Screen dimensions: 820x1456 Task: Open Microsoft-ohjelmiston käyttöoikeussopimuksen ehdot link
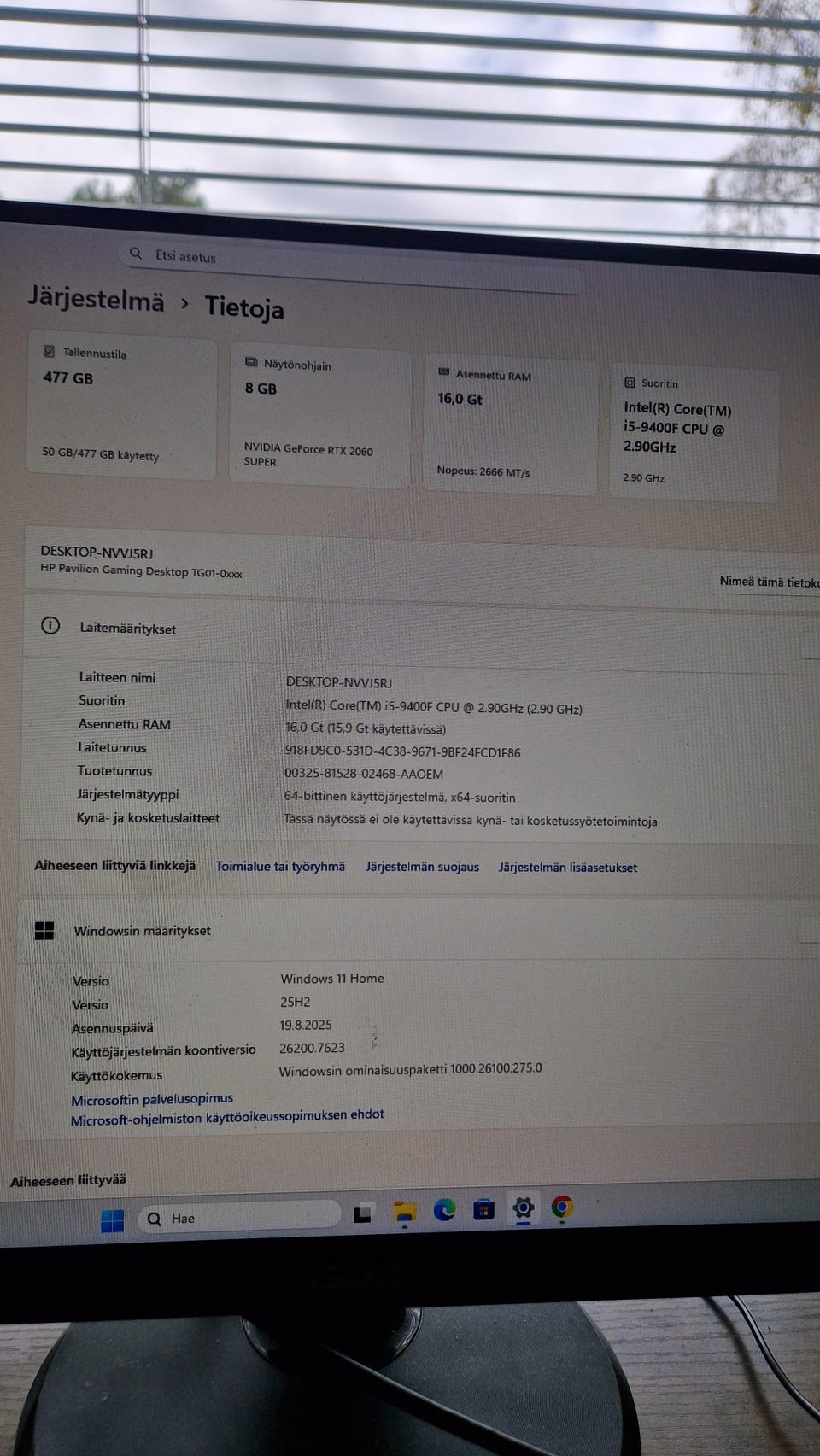pyautogui.click(x=227, y=1117)
